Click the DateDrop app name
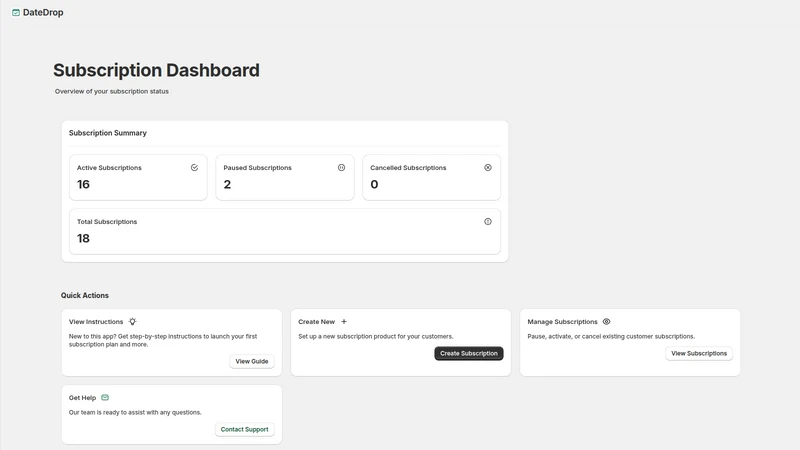Screen dimensions: 800x450 [43, 12]
